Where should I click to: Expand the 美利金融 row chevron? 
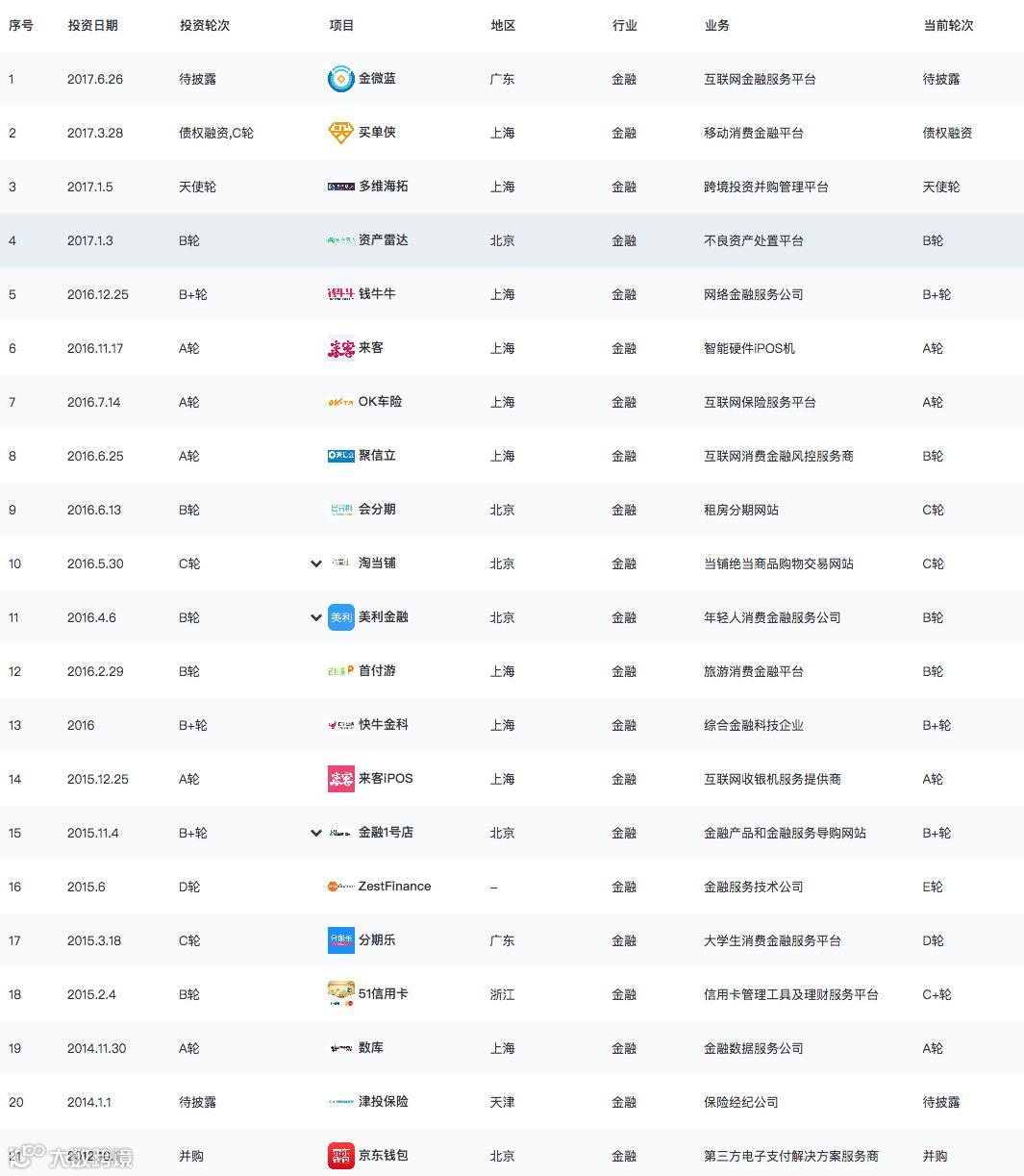coord(315,617)
